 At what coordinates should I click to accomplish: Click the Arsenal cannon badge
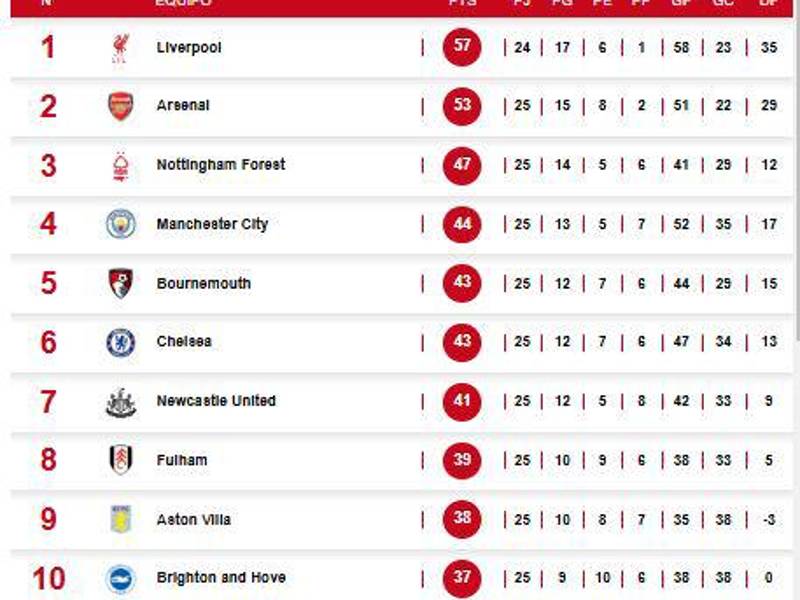(x=119, y=105)
